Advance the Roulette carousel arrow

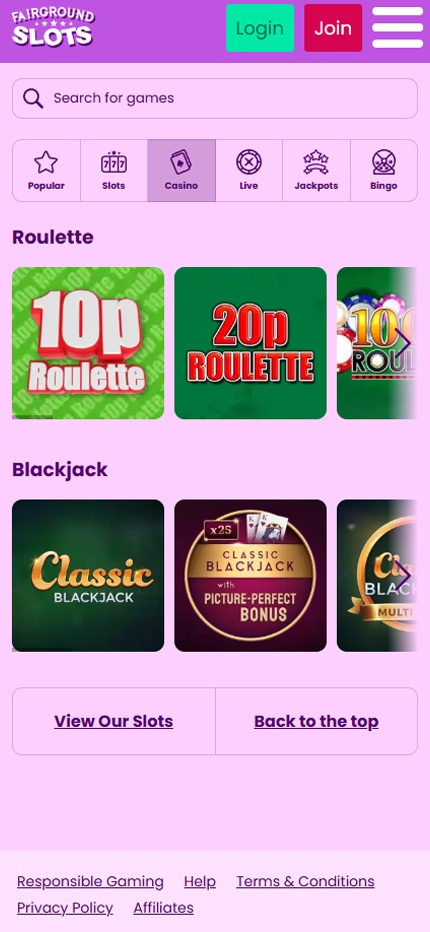click(403, 343)
